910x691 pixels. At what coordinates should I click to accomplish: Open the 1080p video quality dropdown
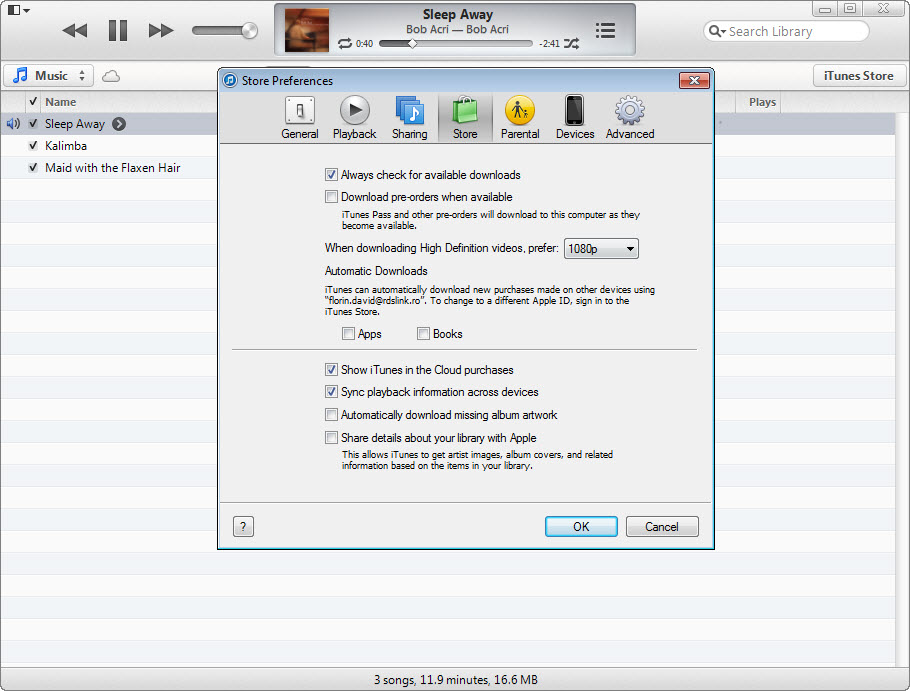coord(601,248)
